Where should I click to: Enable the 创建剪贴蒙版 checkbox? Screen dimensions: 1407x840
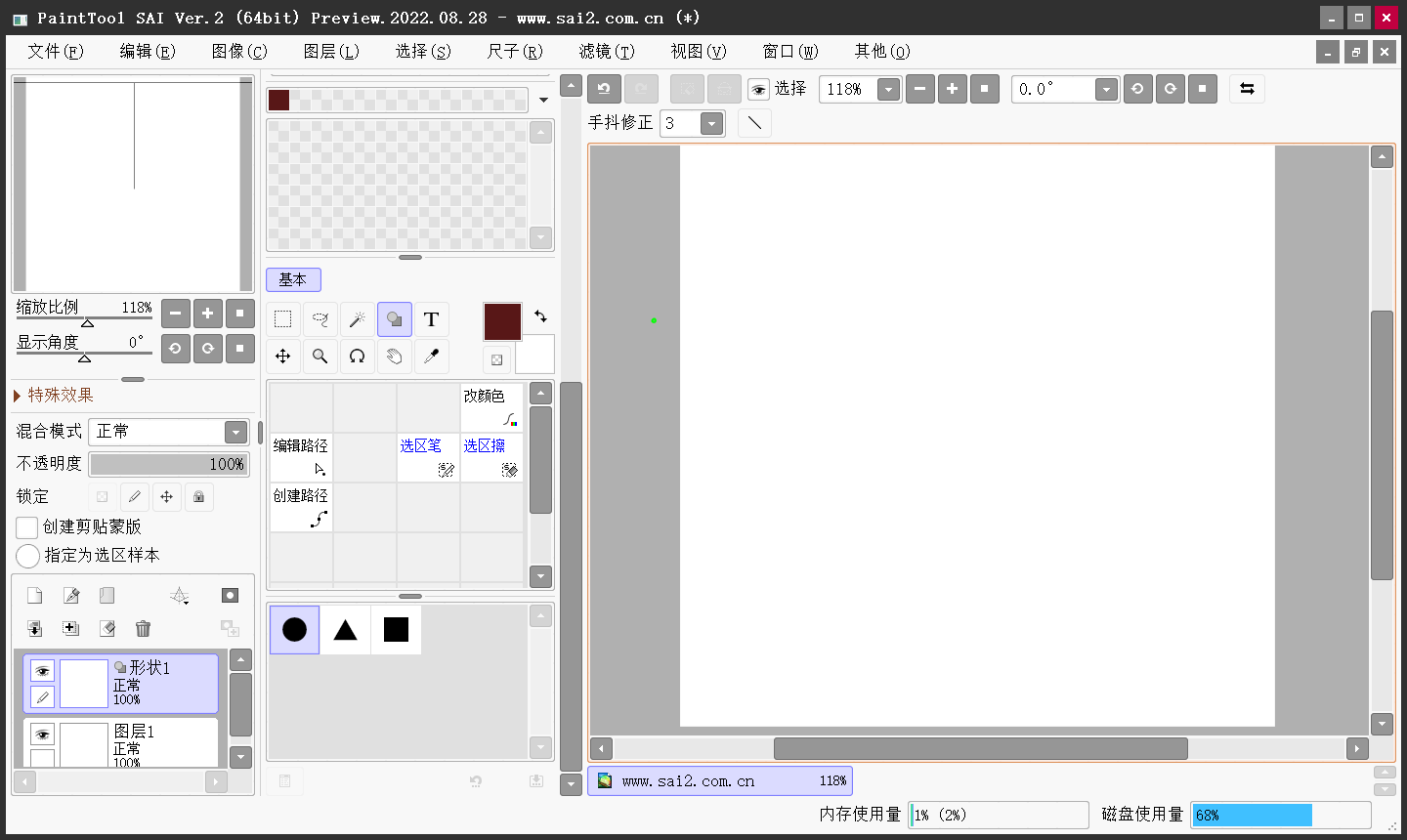(27, 527)
